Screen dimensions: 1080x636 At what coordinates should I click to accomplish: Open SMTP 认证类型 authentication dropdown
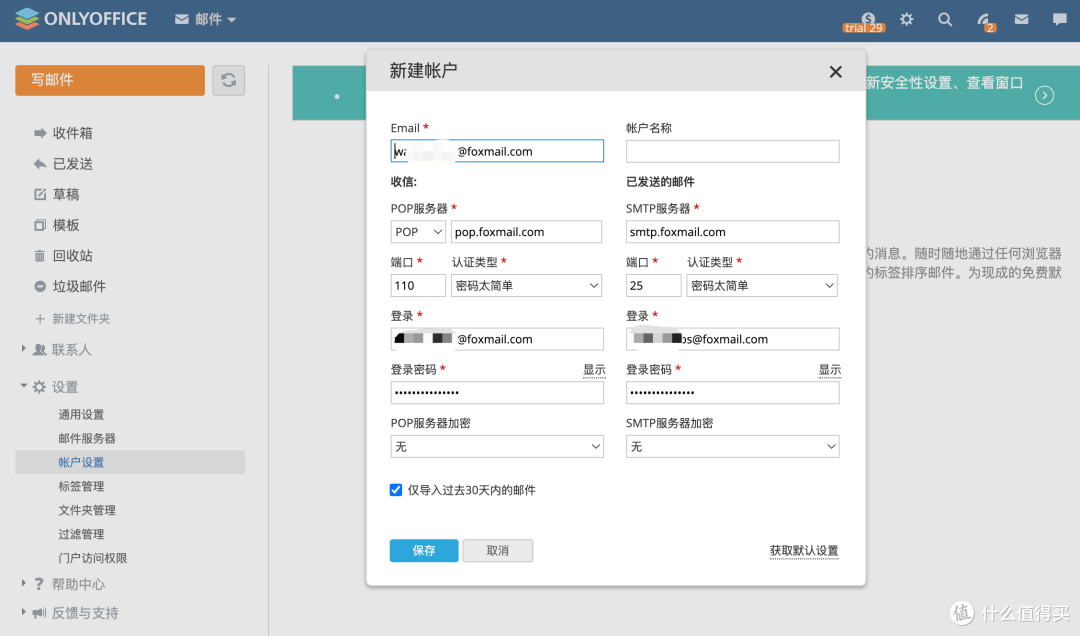[762, 286]
